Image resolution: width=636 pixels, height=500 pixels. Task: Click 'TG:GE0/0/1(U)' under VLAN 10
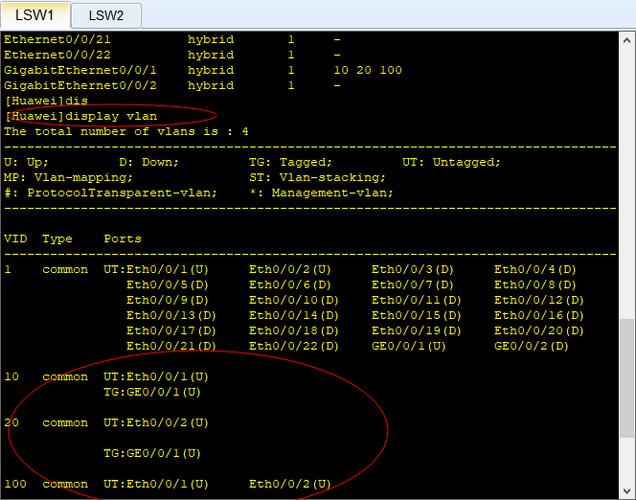coord(152,392)
